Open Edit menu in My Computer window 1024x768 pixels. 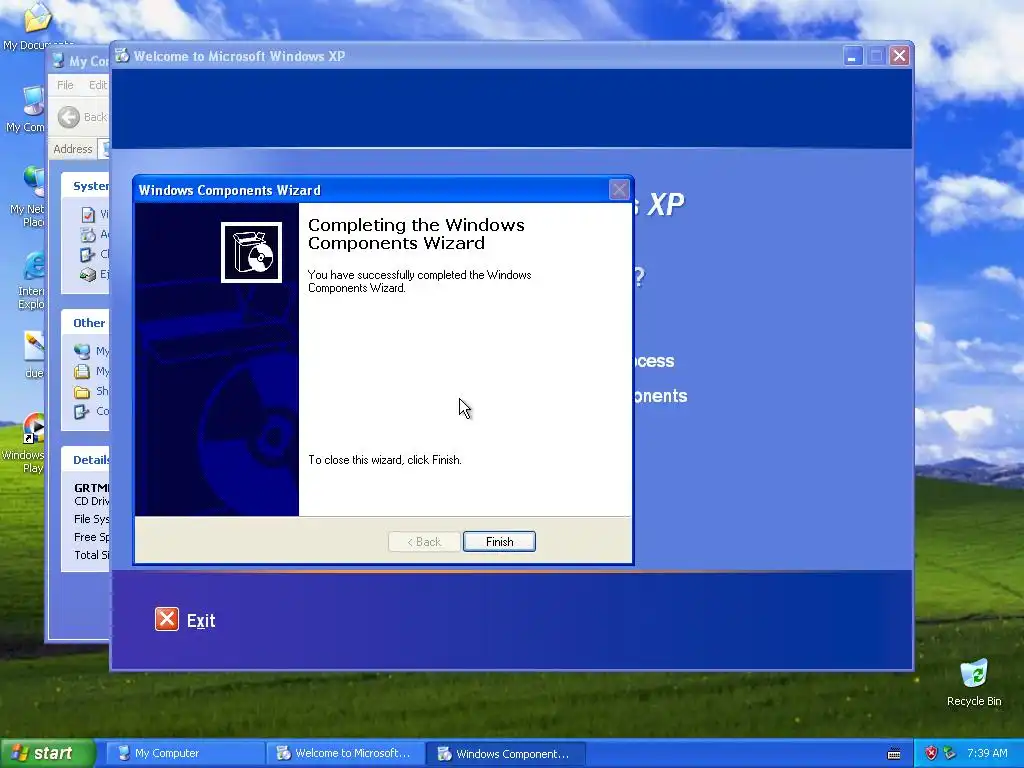click(x=98, y=85)
